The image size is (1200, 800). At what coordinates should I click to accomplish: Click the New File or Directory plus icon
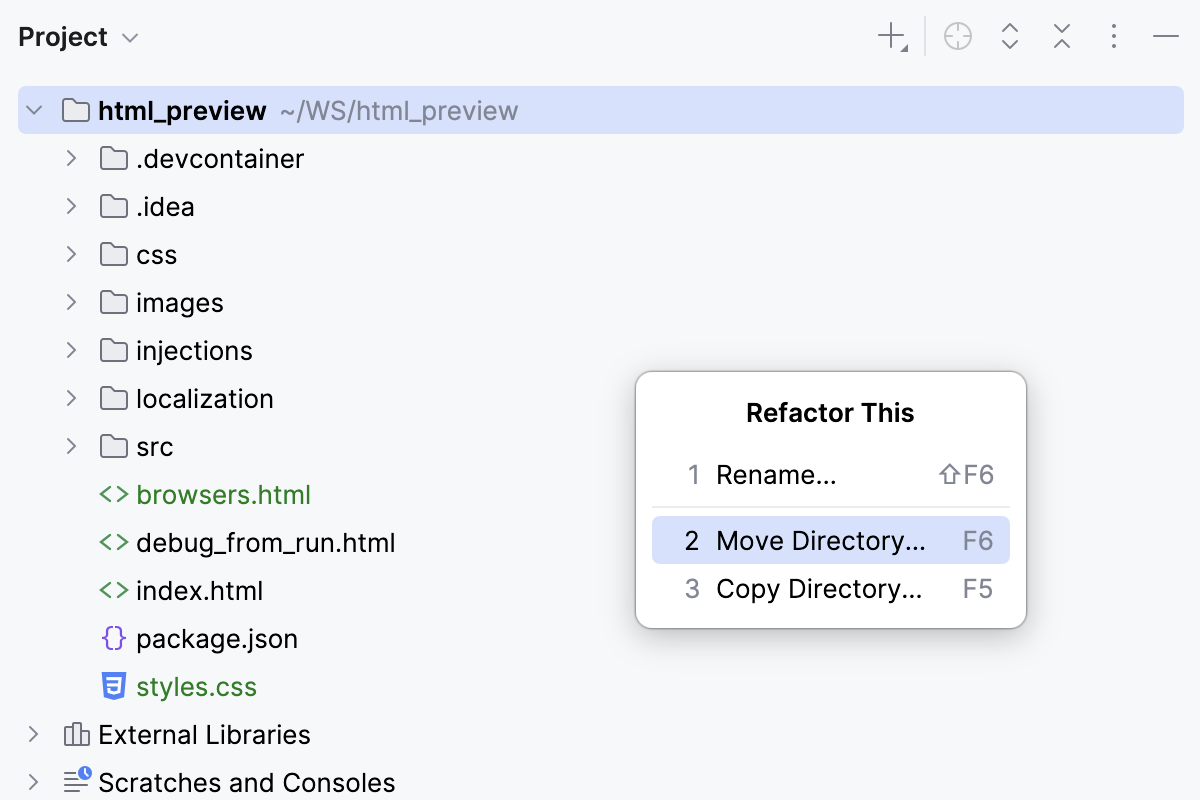pos(892,38)
